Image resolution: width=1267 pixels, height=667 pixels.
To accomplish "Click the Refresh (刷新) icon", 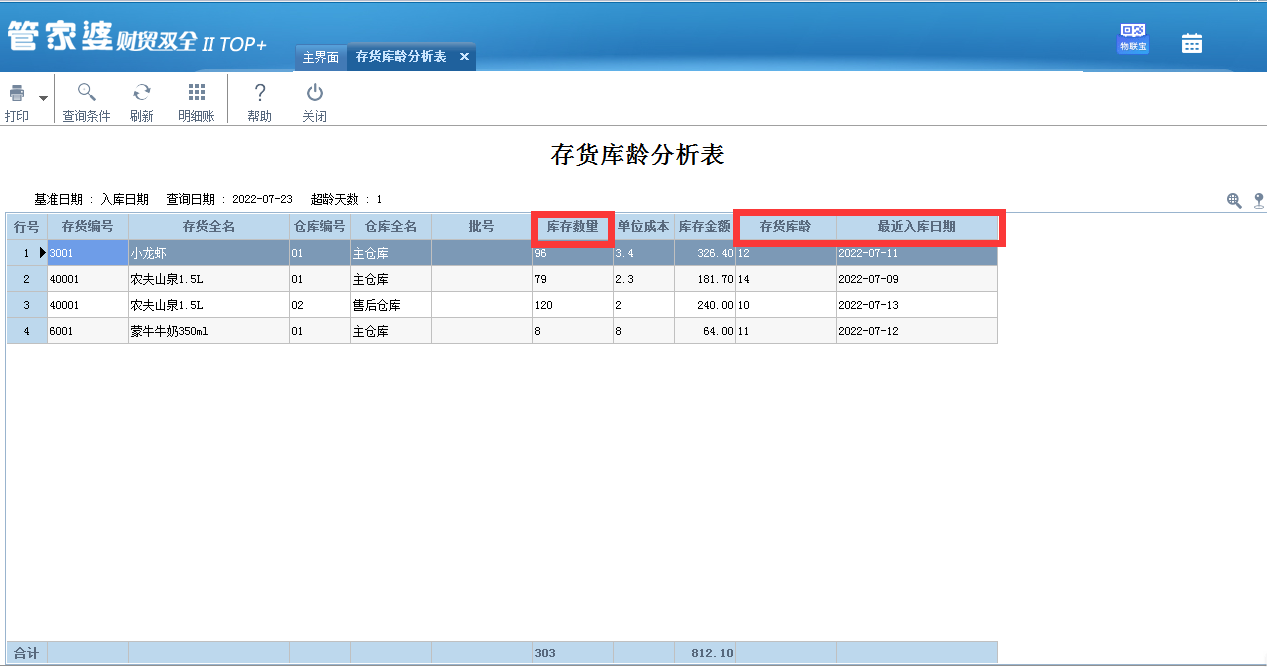I will (x=142, y=93).
